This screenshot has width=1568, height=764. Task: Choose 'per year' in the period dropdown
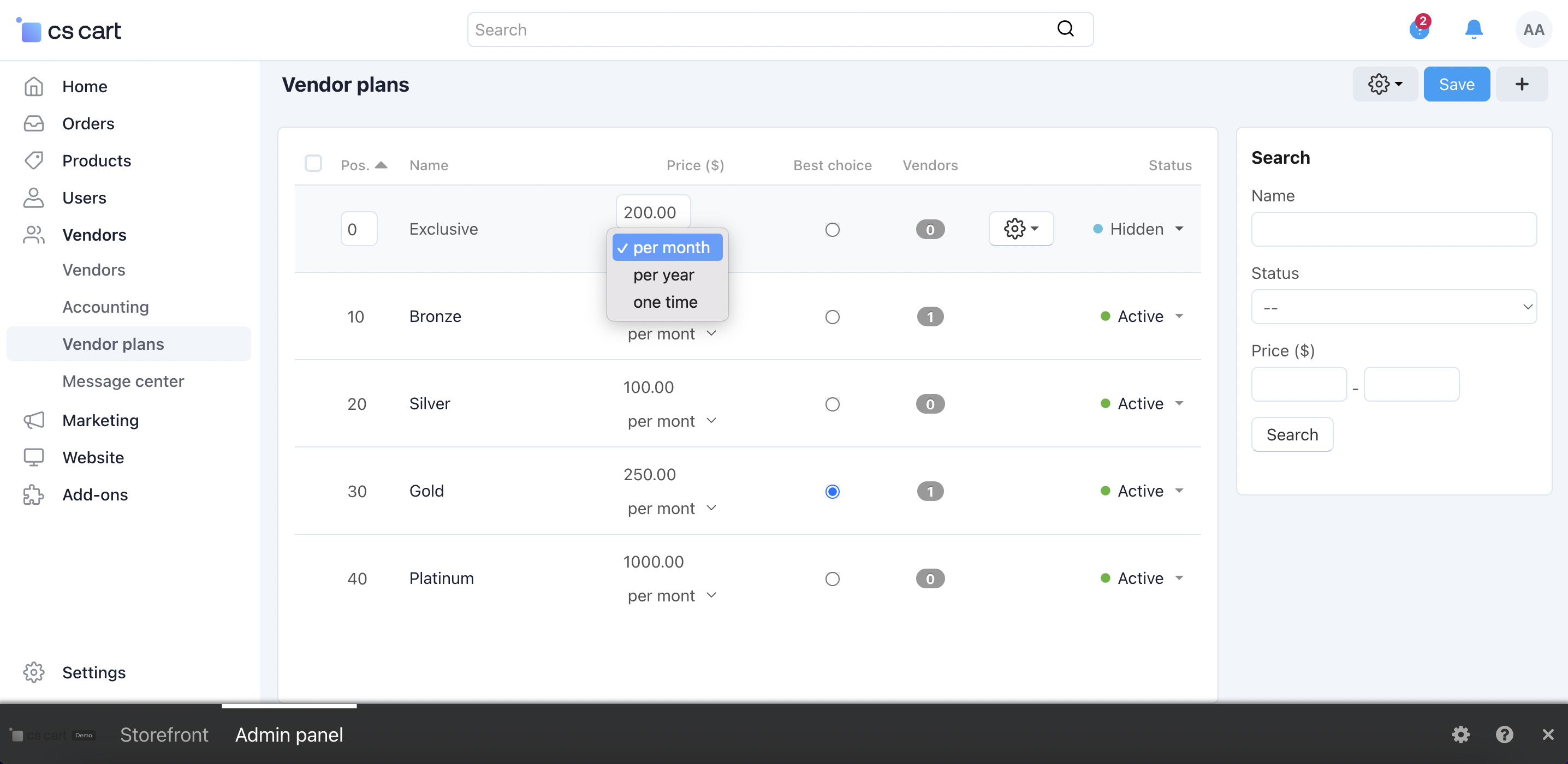pos(663,275)
